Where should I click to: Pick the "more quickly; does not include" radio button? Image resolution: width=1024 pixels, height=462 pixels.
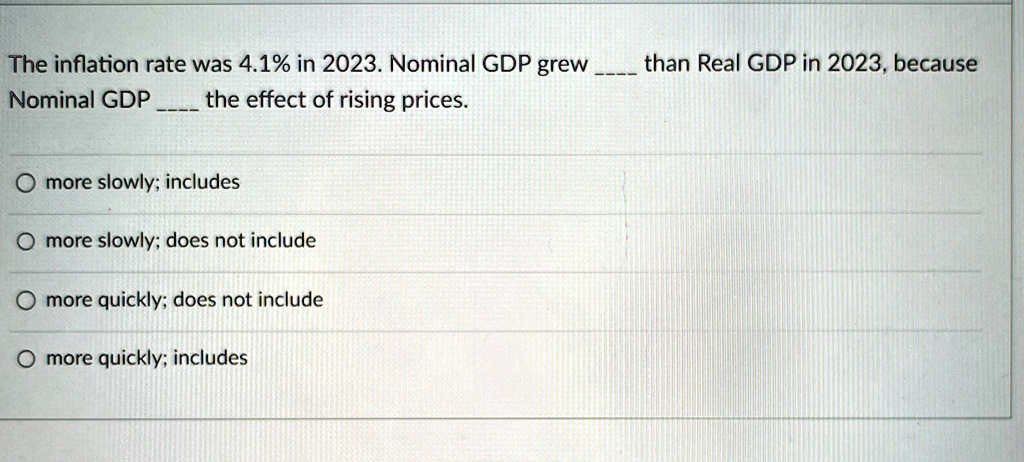[26, 301]
